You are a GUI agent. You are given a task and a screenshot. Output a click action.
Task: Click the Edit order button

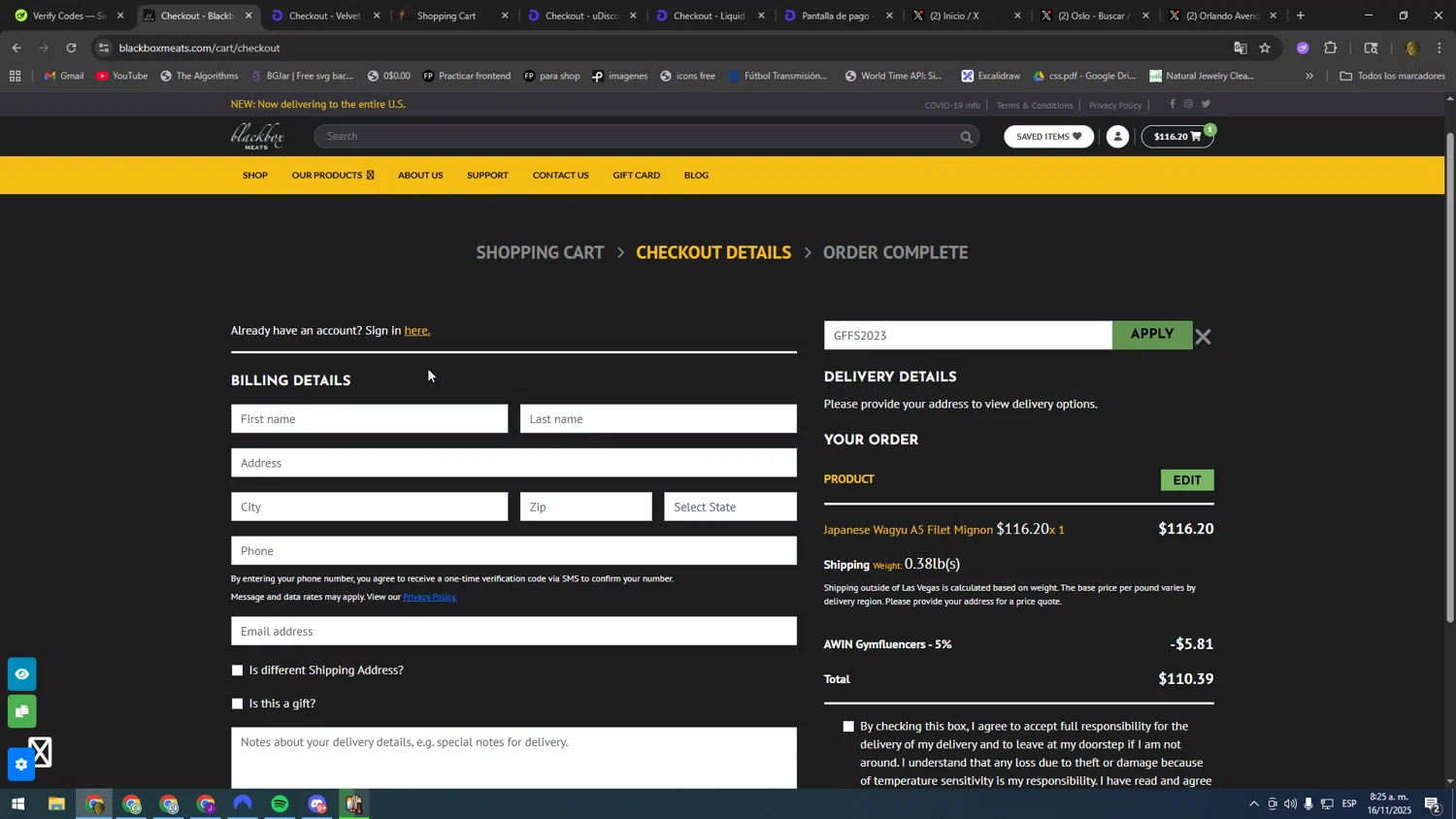pos(1187,480)
